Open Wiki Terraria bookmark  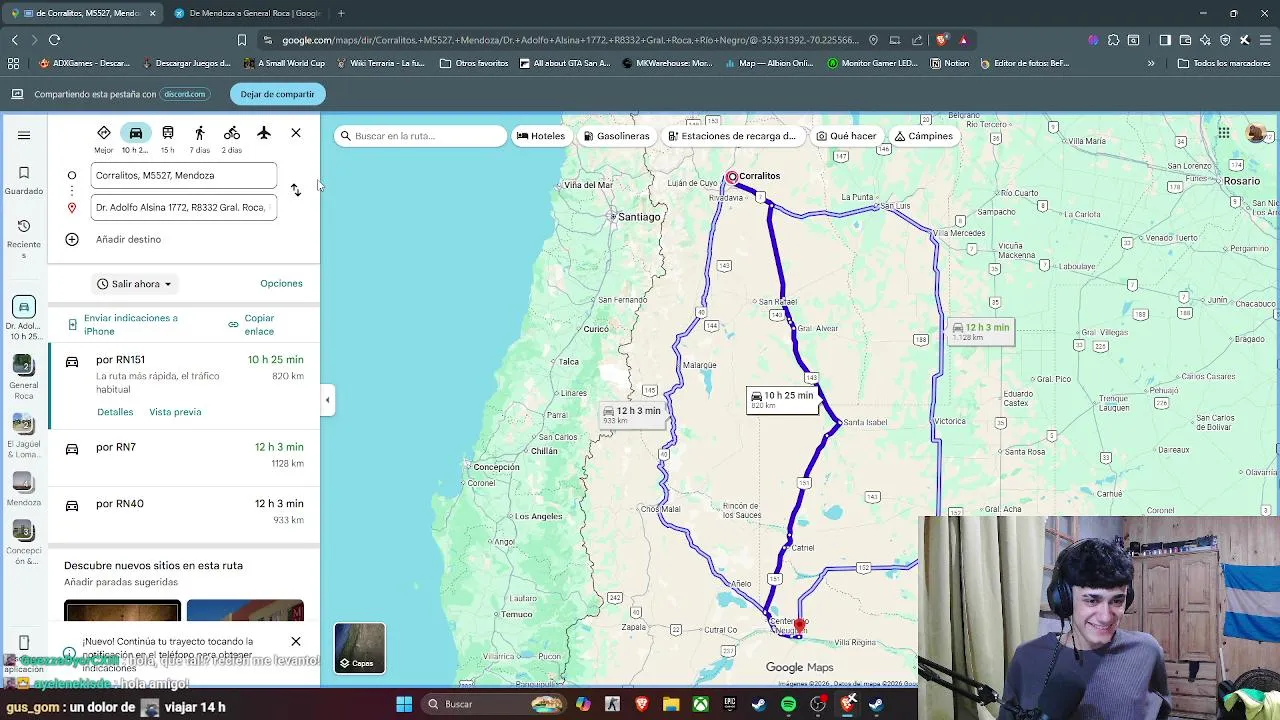click(x=381, y=63)
